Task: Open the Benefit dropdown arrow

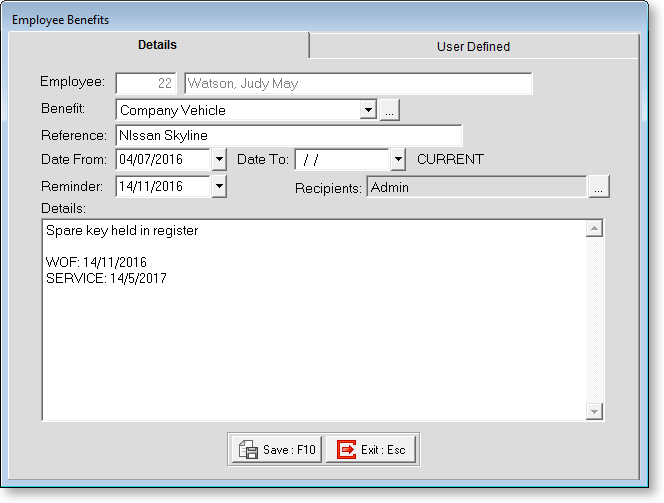Action: tap(368, 110)
